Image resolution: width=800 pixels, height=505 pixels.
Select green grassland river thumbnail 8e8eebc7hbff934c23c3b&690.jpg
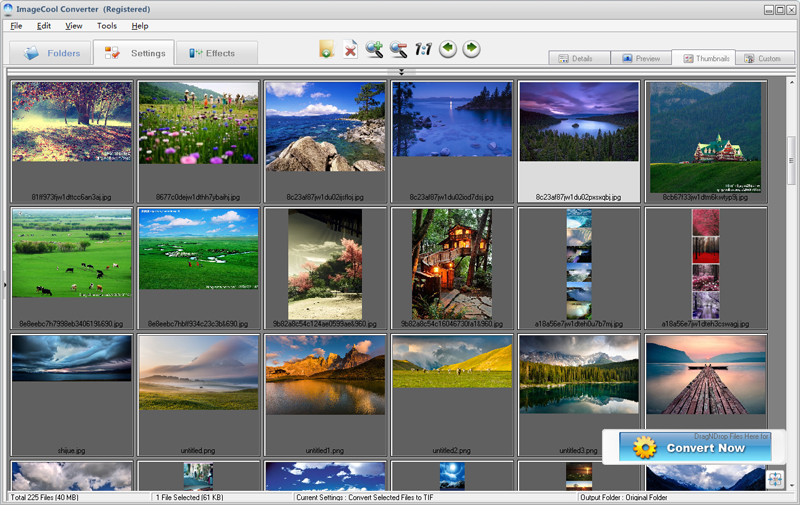[198, 268]
